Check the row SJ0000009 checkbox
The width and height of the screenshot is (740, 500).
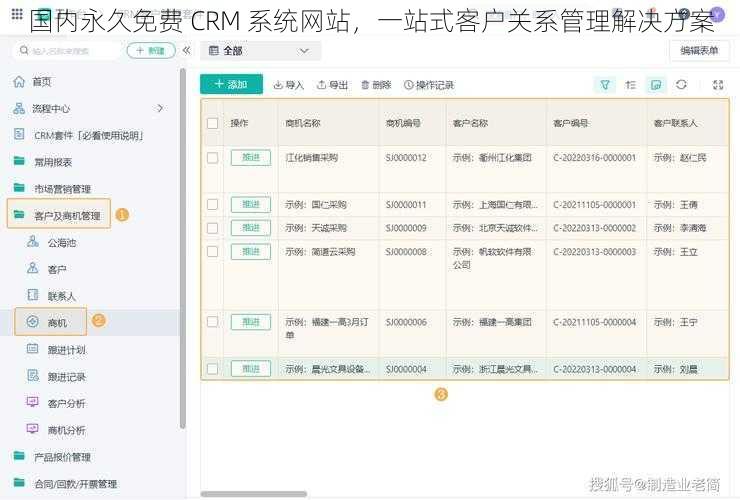(x=212, y=228)
